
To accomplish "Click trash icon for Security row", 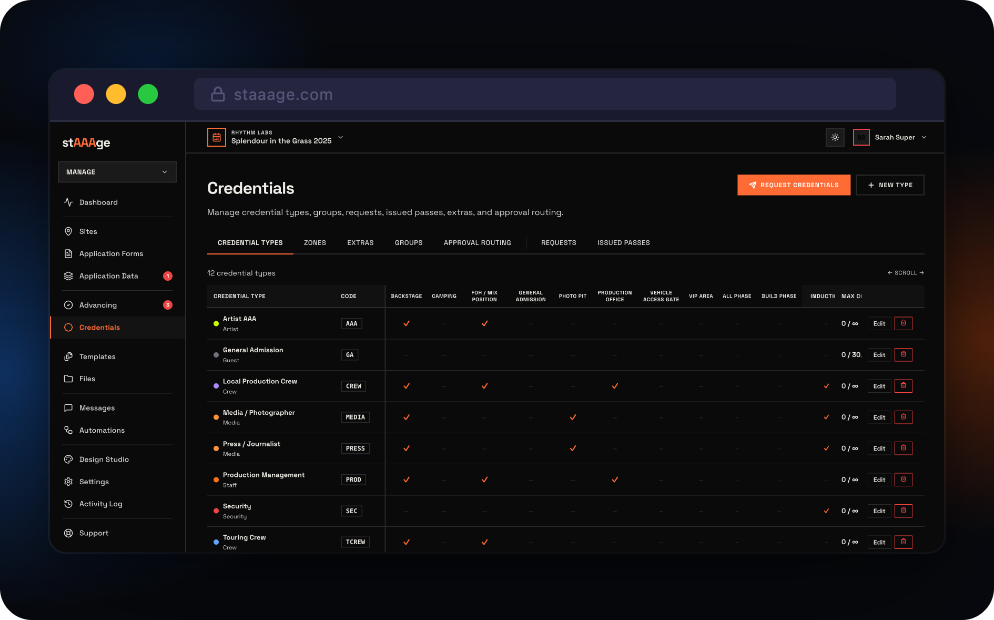I will [903, 510].
